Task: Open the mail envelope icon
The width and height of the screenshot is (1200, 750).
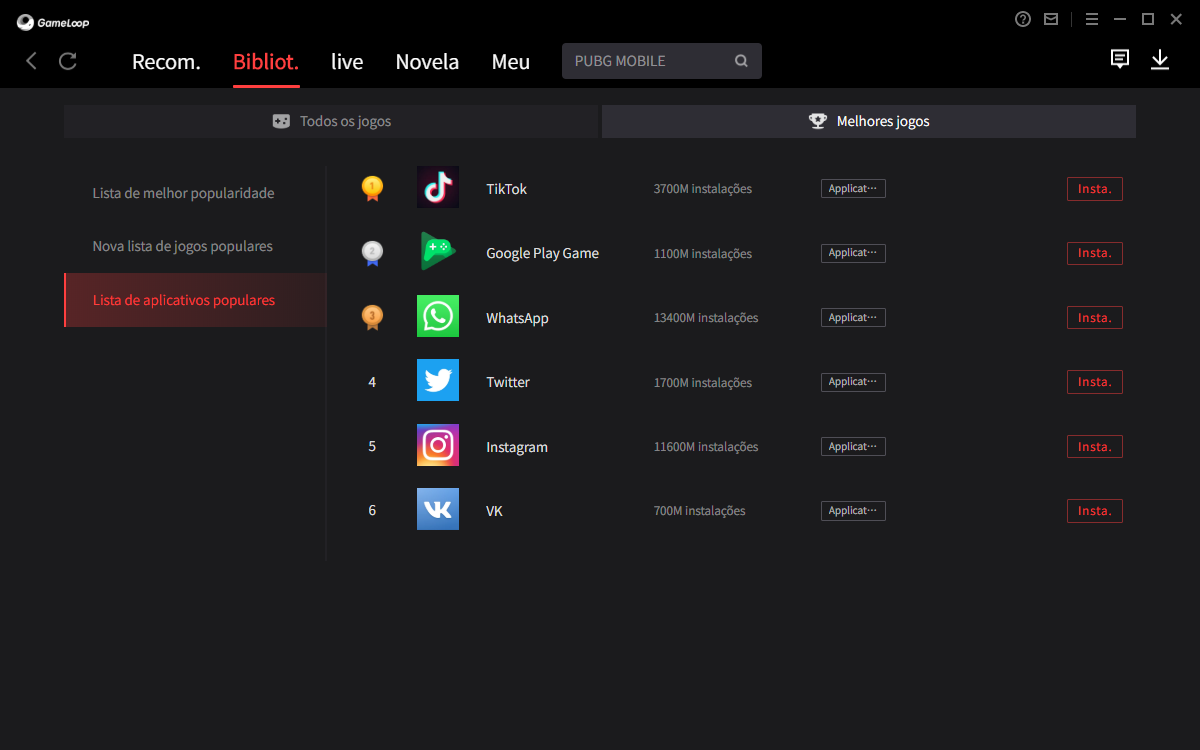Action: 1051,19
